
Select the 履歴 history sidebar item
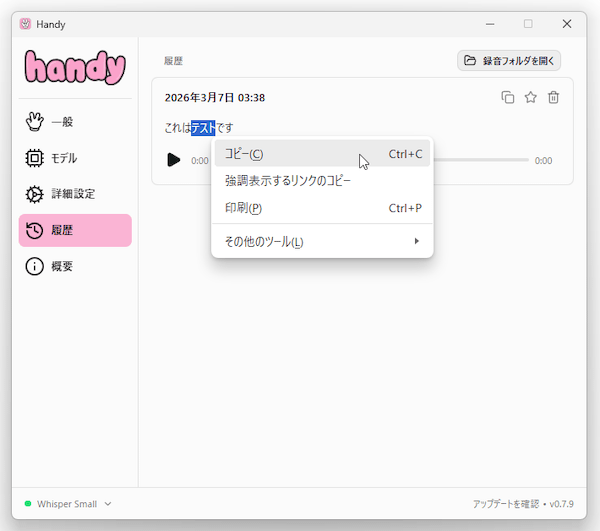click(x=75, y=230)
